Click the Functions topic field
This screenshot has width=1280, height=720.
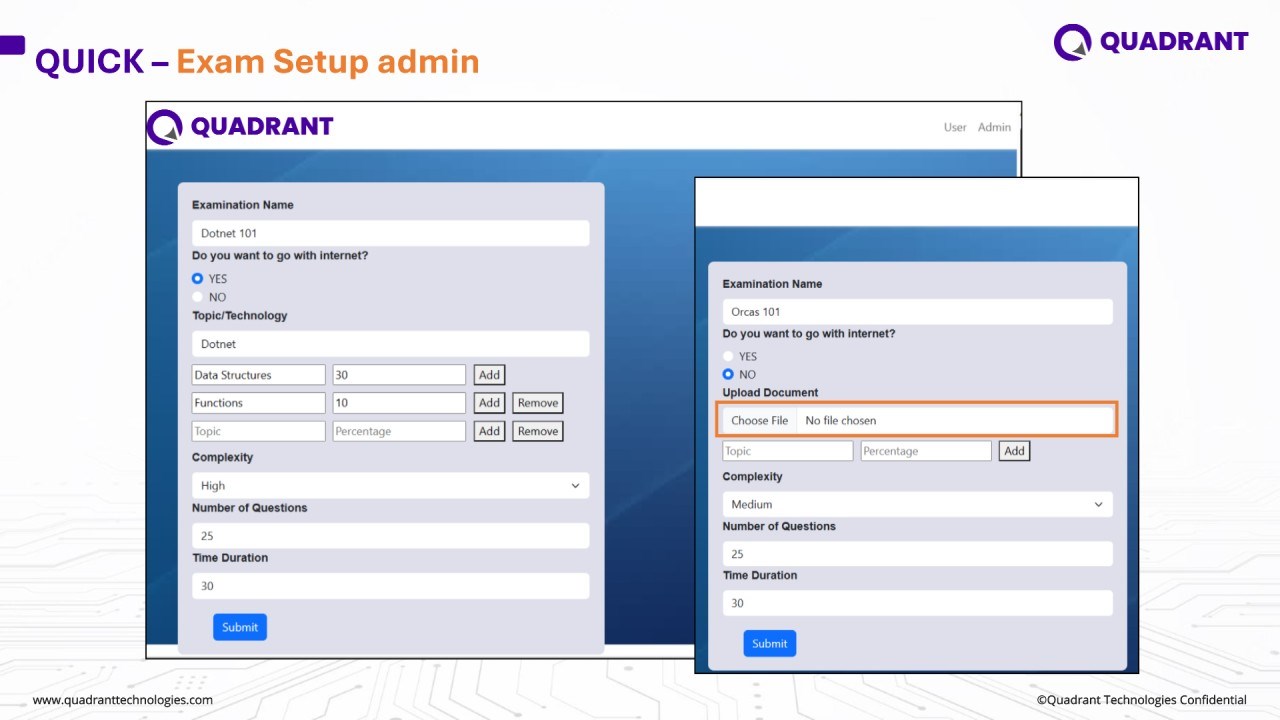(259, 403)
